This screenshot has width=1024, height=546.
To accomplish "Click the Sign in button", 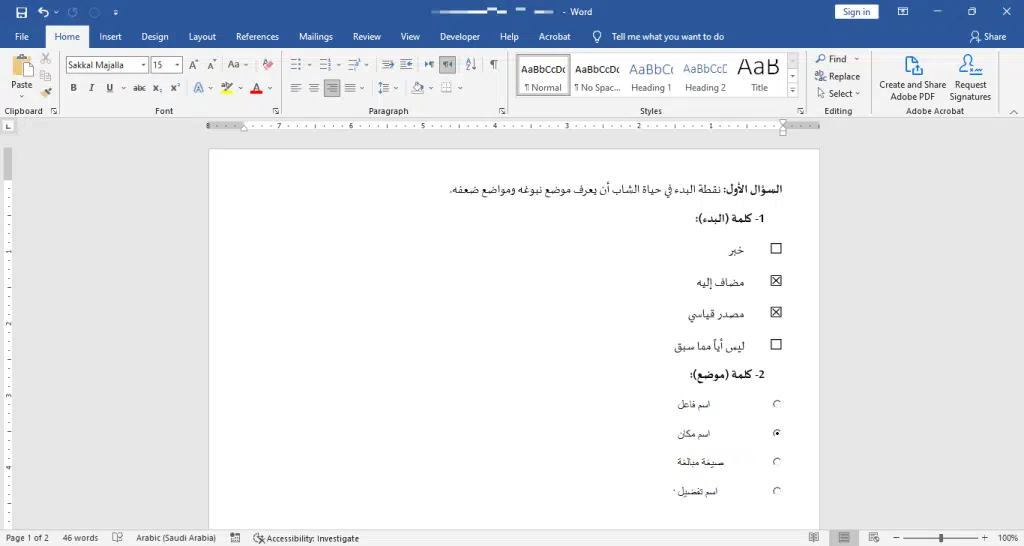I will tap(856, 12).
